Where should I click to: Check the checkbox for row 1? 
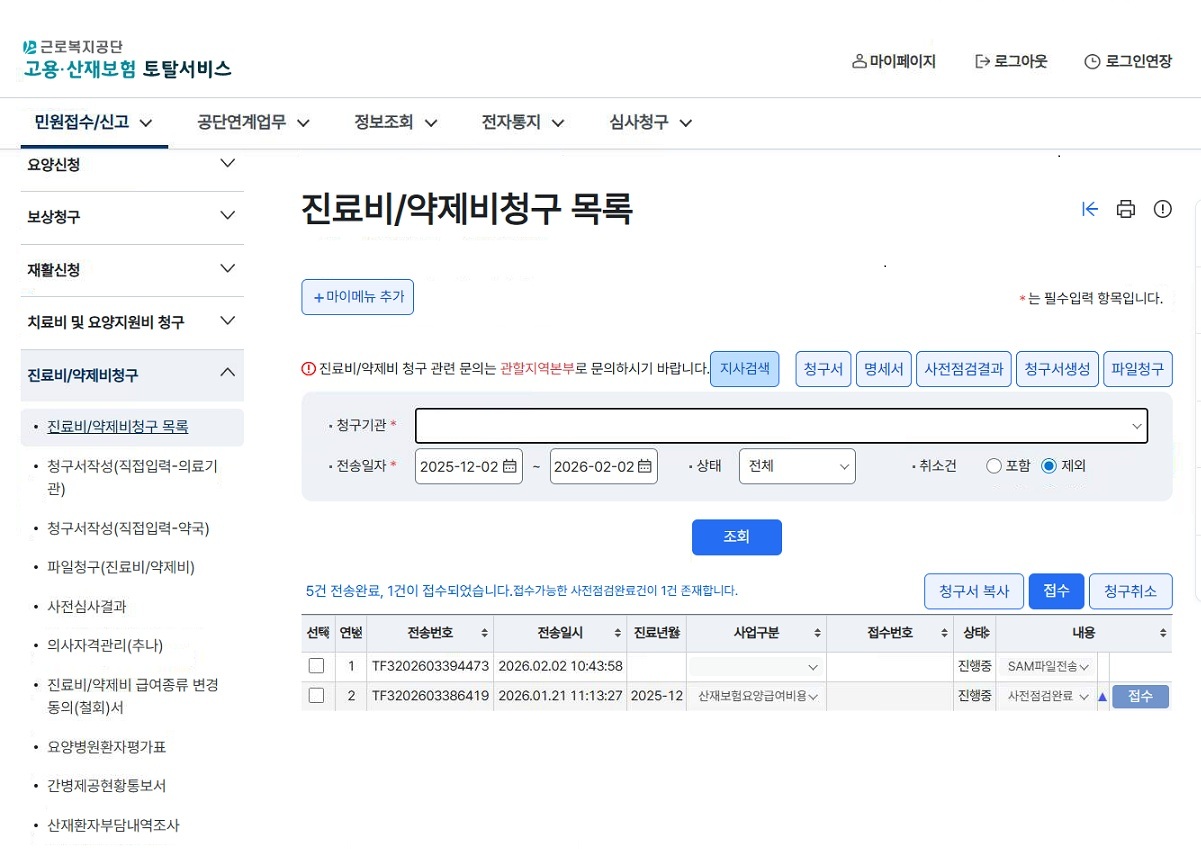316,666
